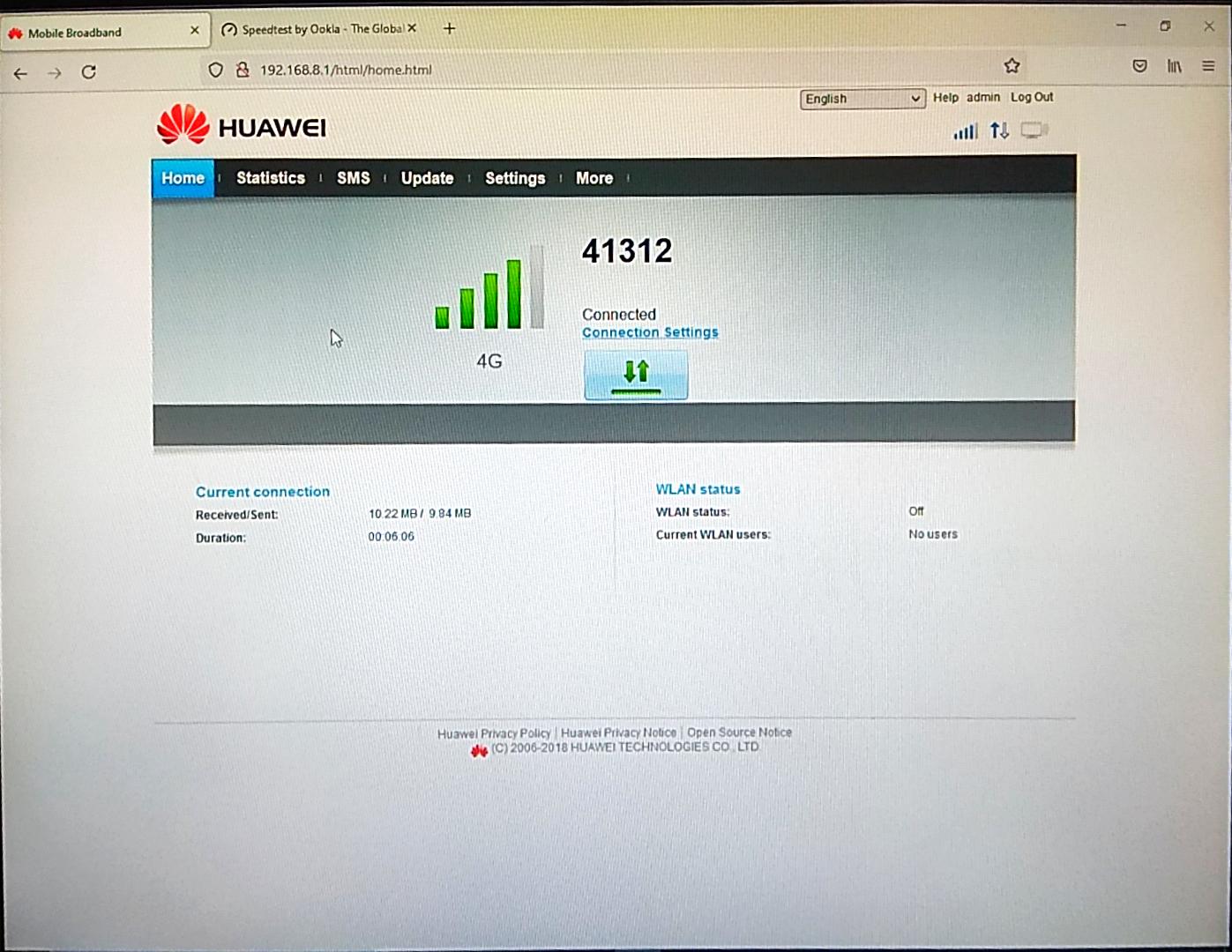
Task: Click the Duration time value
Action: 392,536
